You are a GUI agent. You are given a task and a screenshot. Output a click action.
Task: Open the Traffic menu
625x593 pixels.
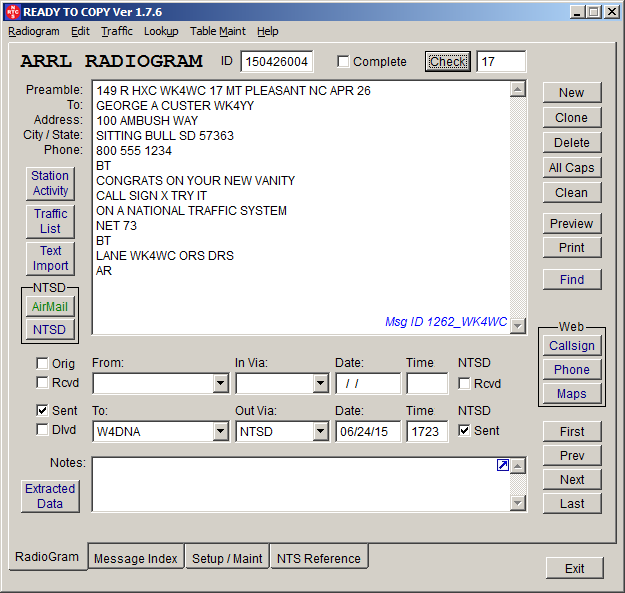117,31
